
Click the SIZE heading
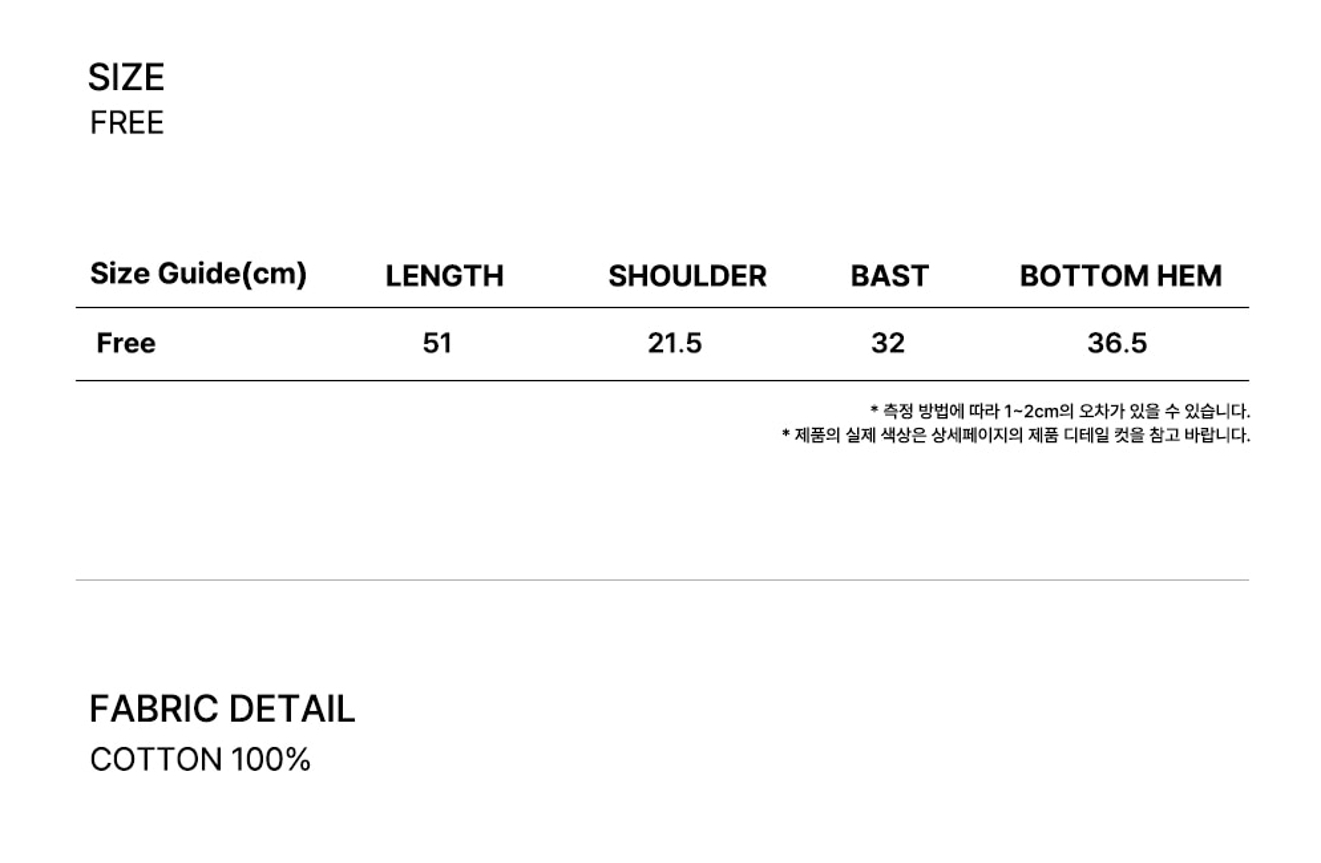[x=126, y=77]
